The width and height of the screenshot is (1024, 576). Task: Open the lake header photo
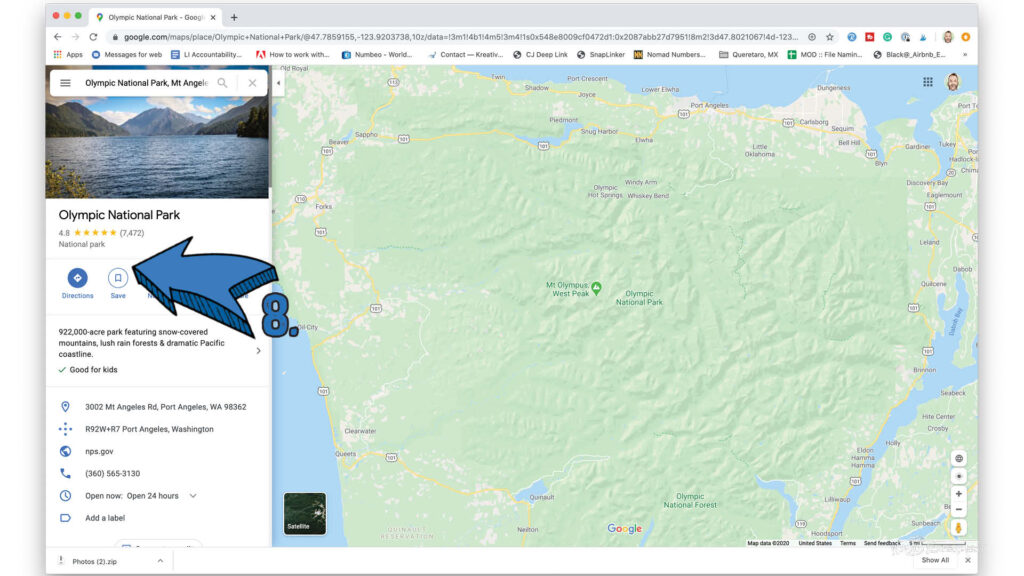click(x=157, y=147)
